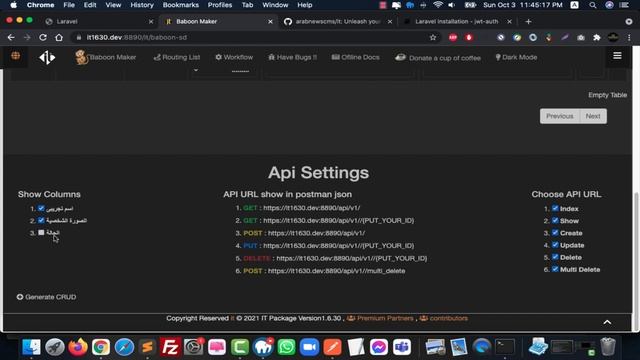Open the contributors link in footer
The width and height of the screenshot is (640, 360).
click(x=444, y=318)
